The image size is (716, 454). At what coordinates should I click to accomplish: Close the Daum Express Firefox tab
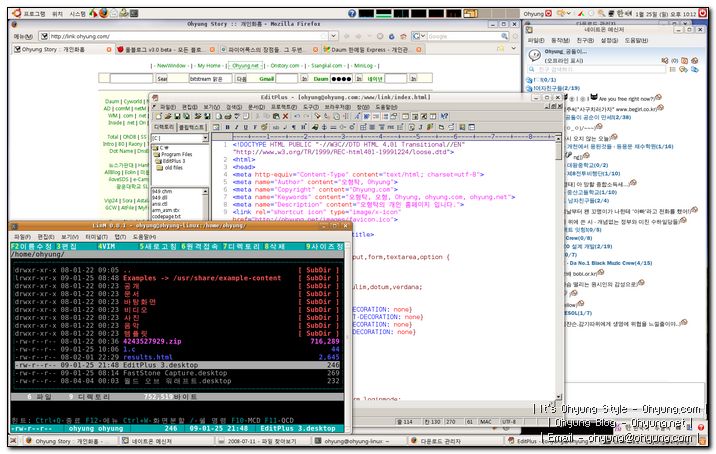[418, 49]
